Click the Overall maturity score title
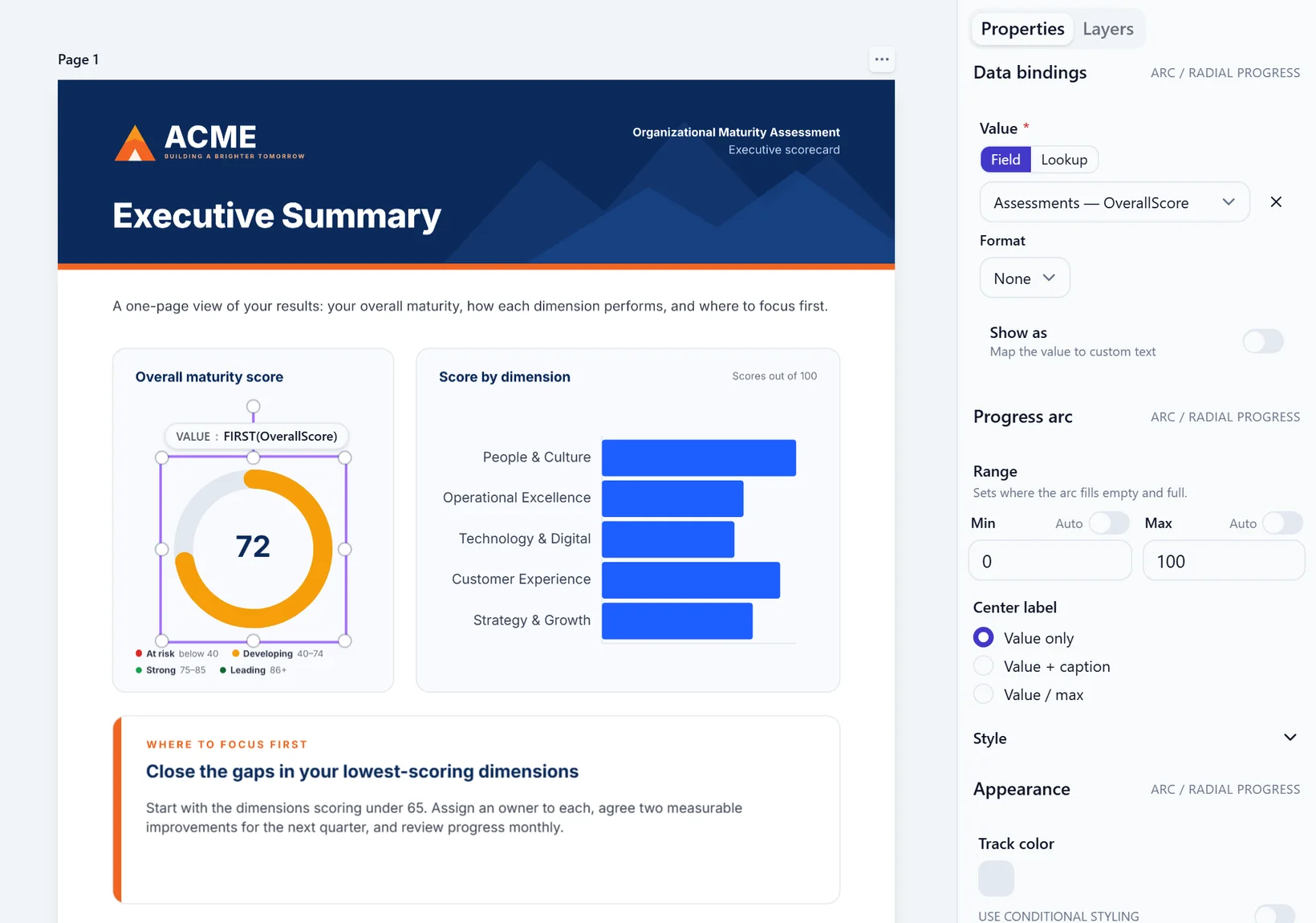Screen dimensions: 1316x923 (209, 377)
